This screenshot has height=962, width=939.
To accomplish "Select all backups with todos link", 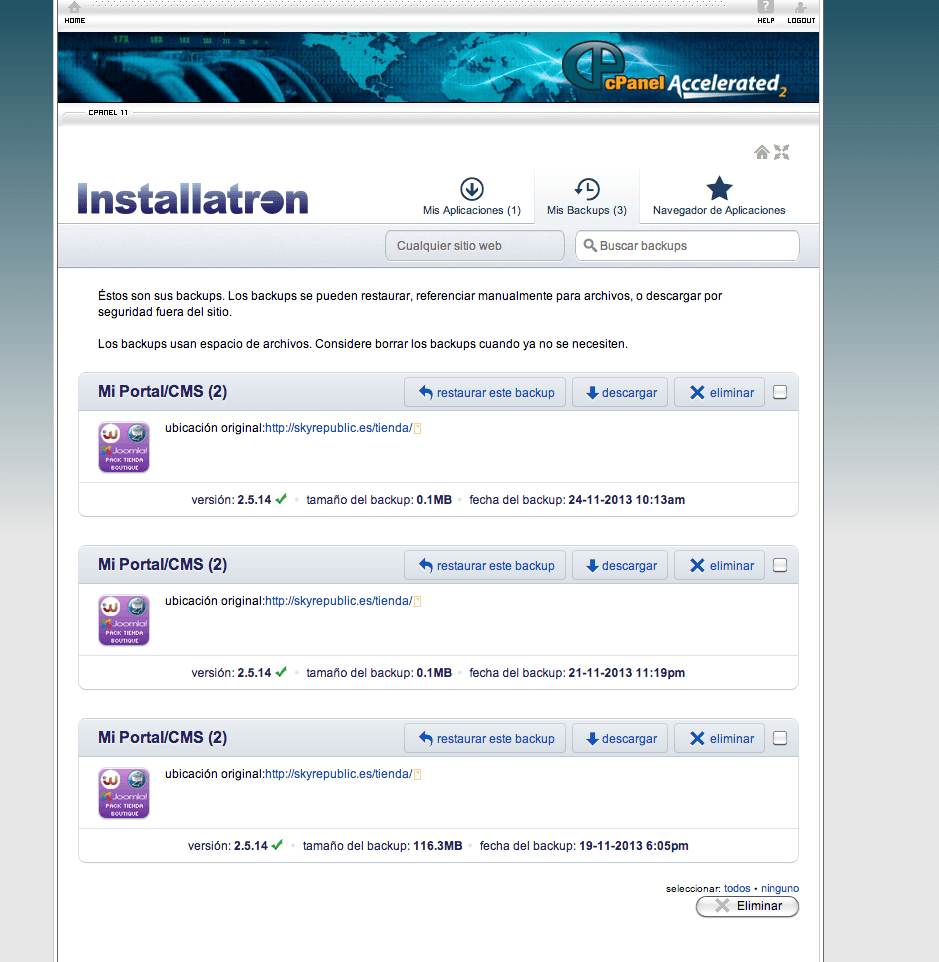I will [x=737, y=888].
